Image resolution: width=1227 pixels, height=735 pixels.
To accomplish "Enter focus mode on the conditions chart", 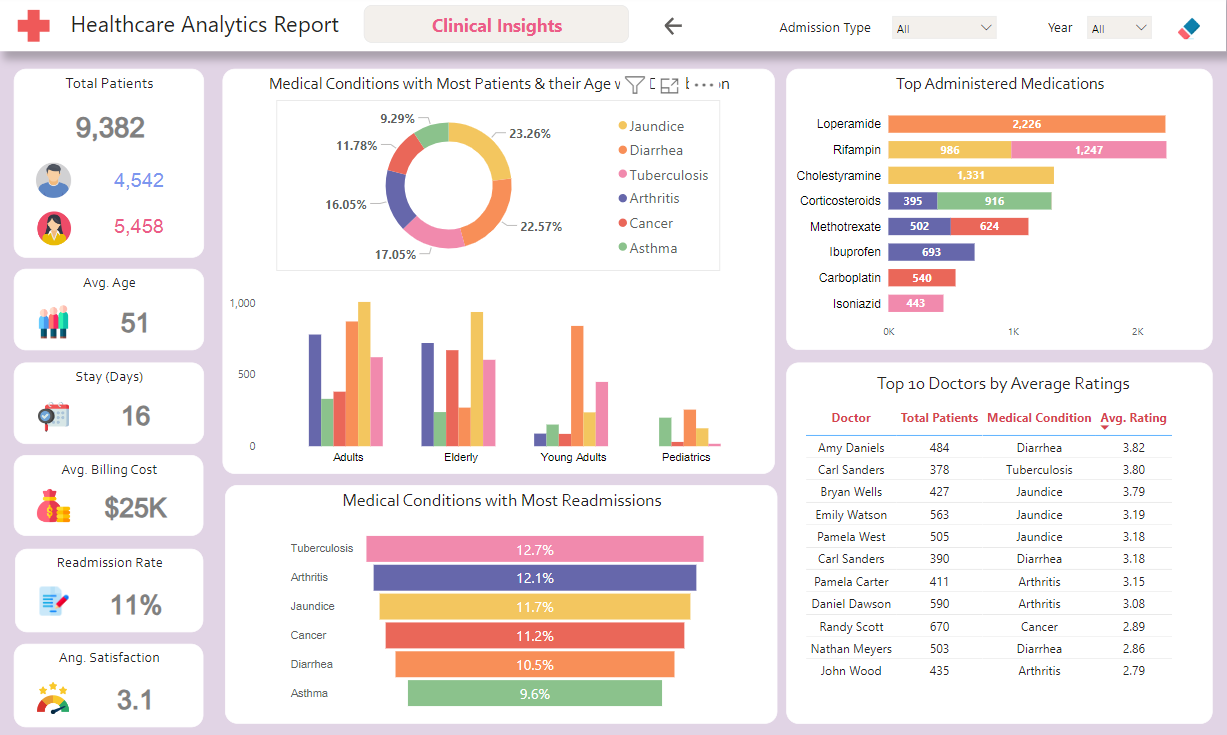I will click(x=669, y=85).
